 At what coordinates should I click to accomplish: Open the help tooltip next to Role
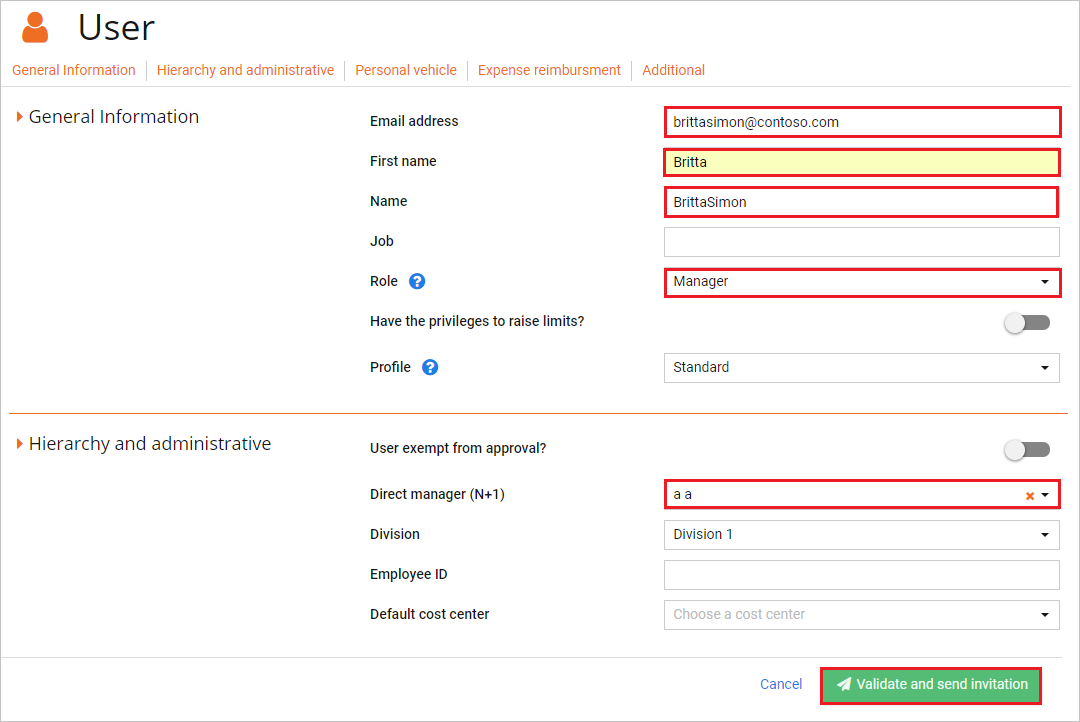point(416,281)
